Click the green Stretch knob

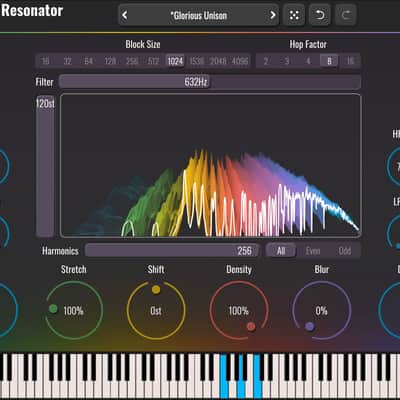[x=74, y=310]
